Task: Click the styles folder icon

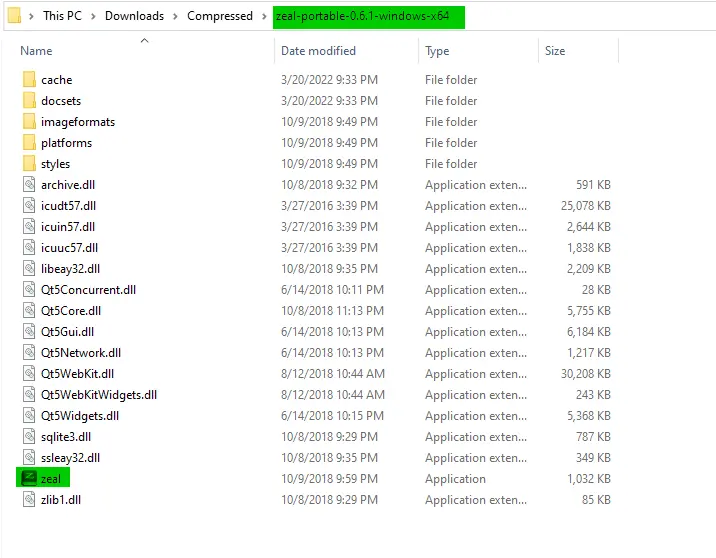Action: click(29, 163)
